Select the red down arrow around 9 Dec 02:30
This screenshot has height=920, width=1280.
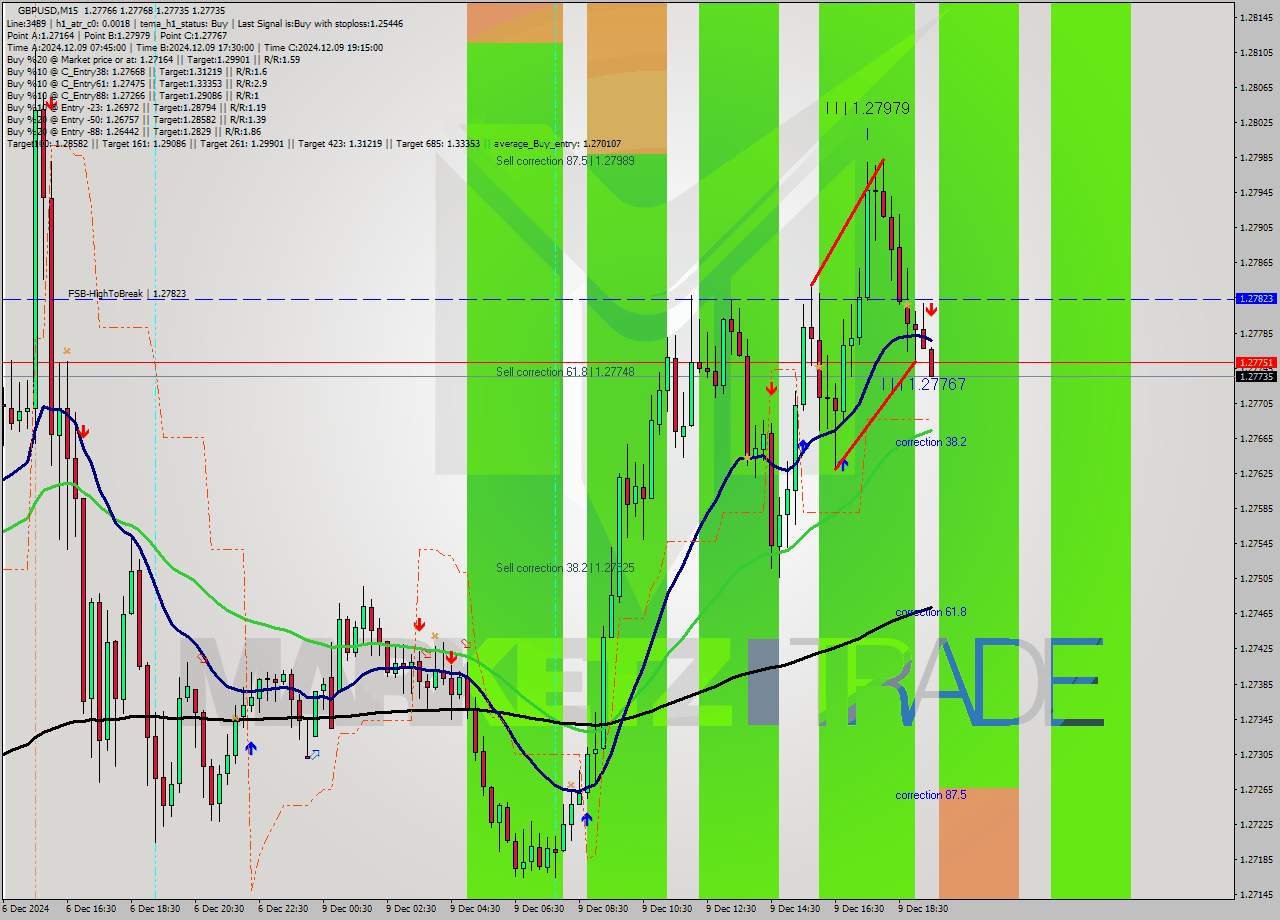click(x=419, y=625)
